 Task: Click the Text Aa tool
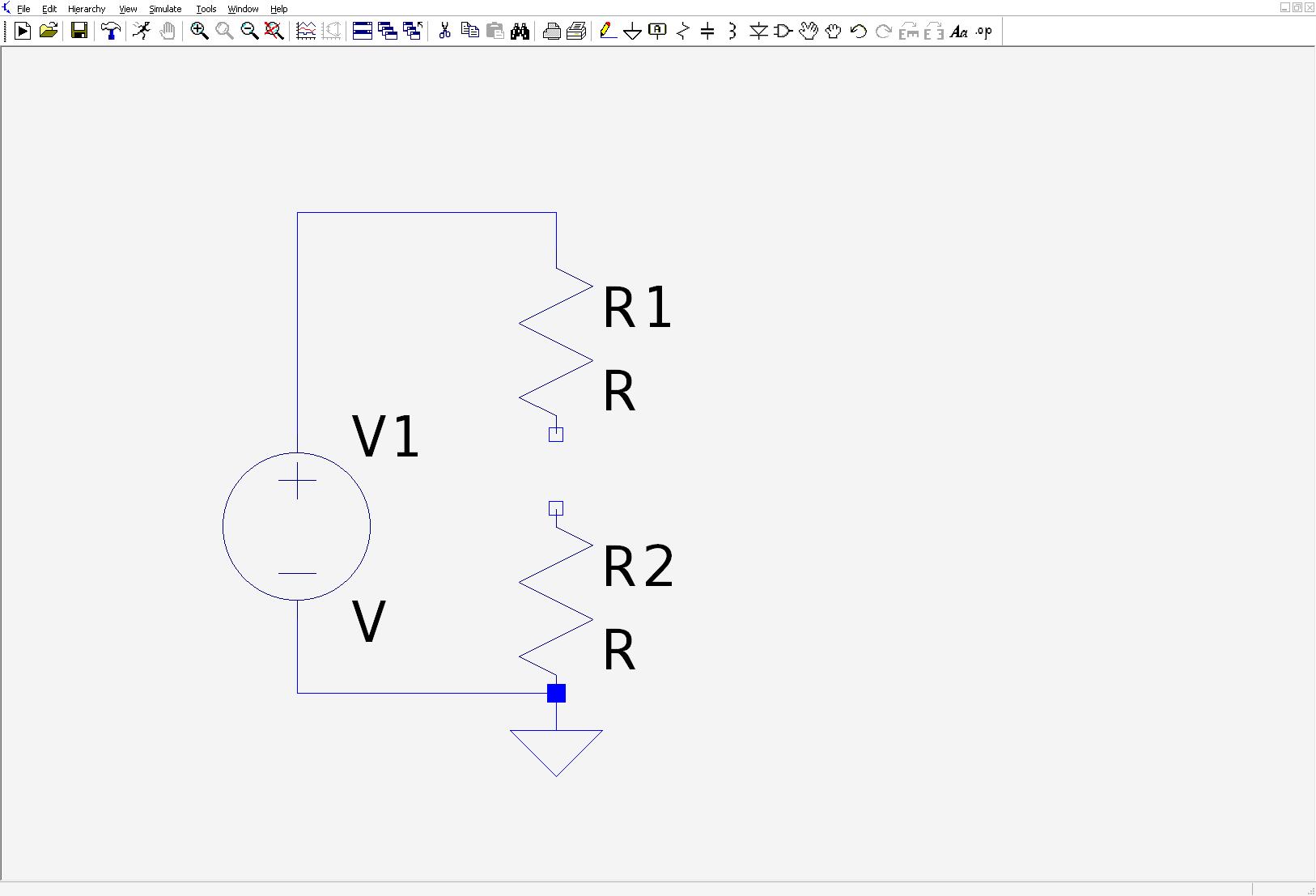pyautogui.click(x=958, y=32)
